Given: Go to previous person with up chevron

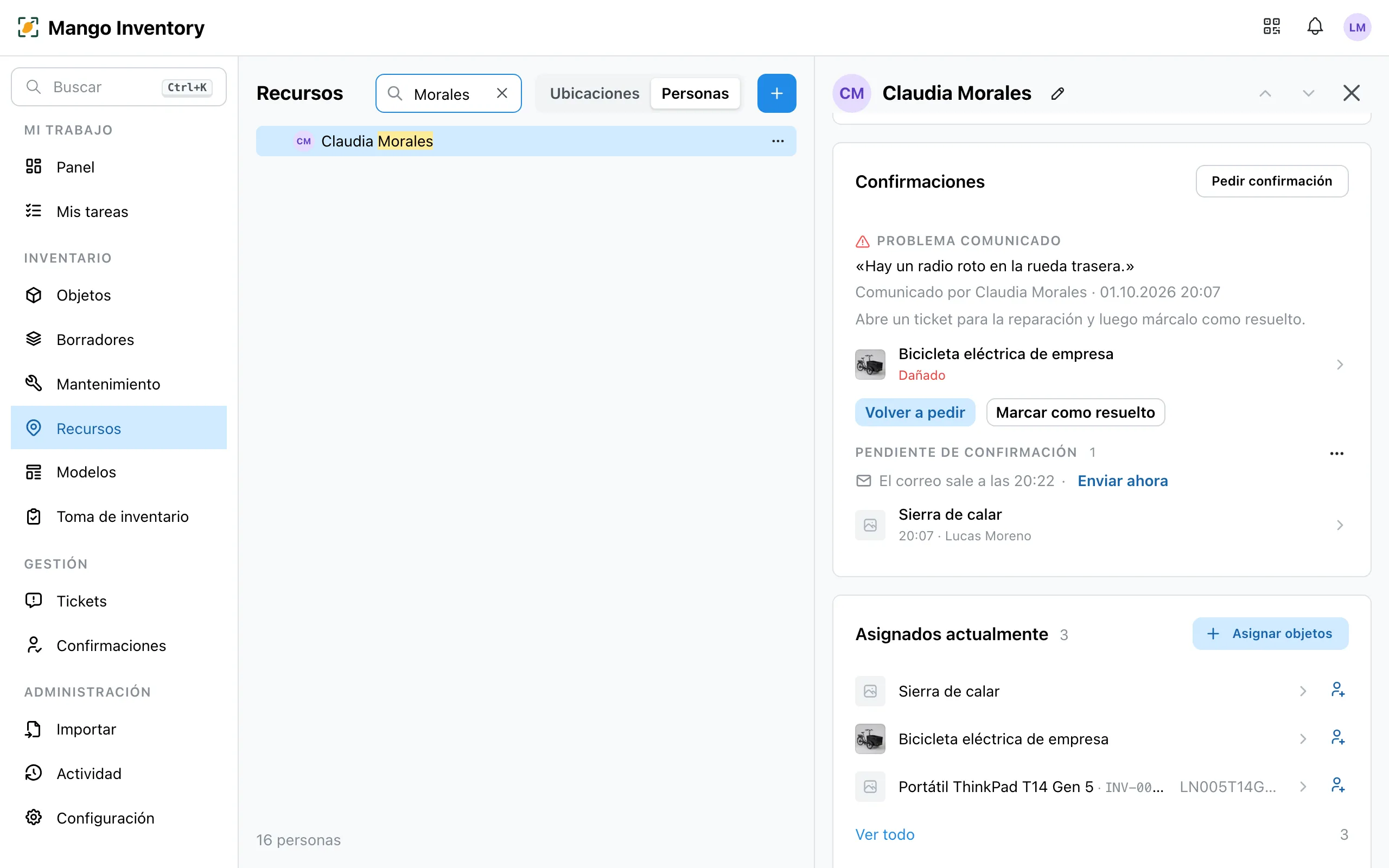Looking at the screenshot, I should [1265, 93].
